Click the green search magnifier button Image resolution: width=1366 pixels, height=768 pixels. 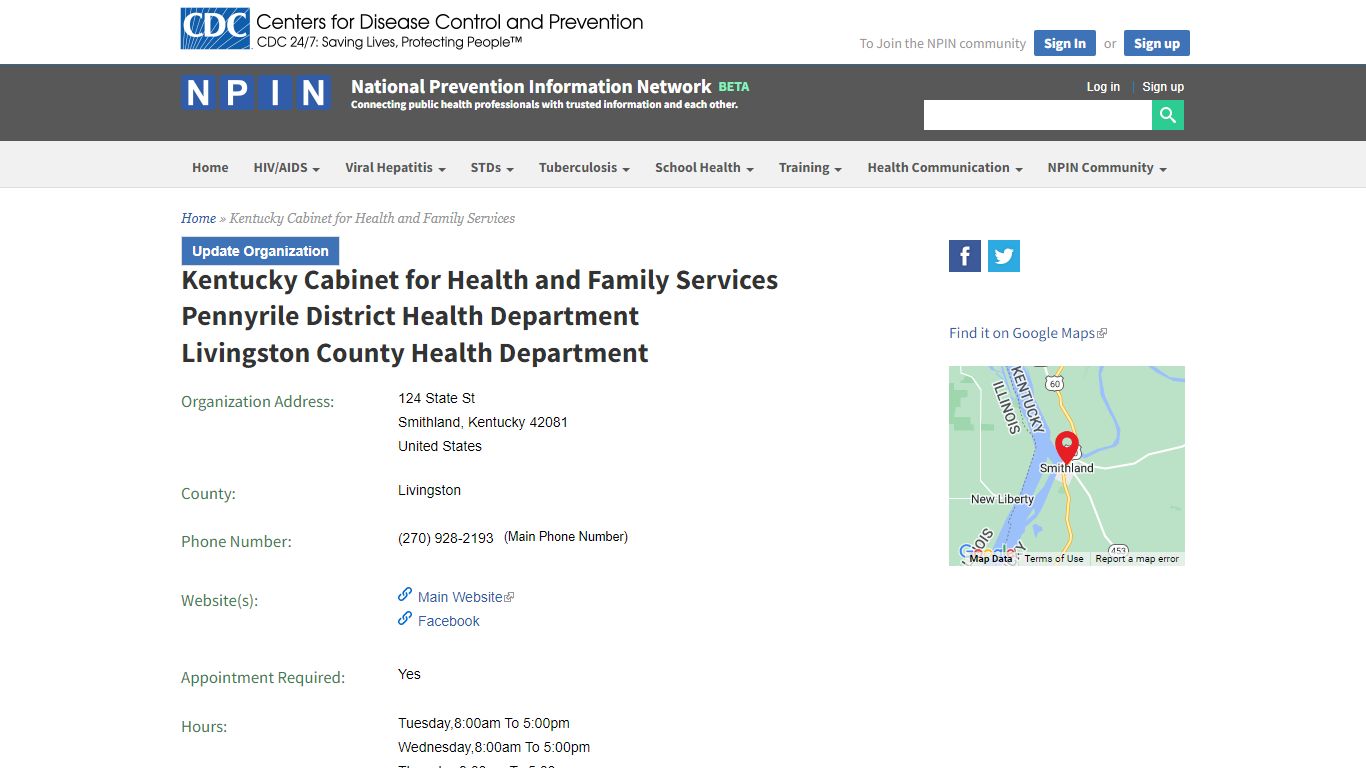pos(1168,115)
